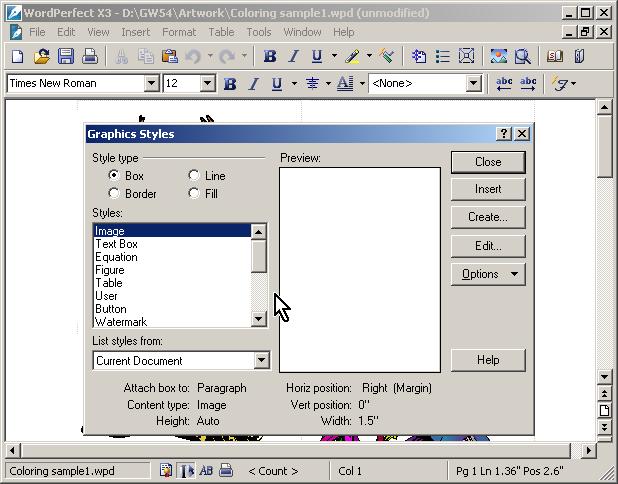Click the Numbering list icon
This screenshot has width=618, height=484.
(419, 56)
